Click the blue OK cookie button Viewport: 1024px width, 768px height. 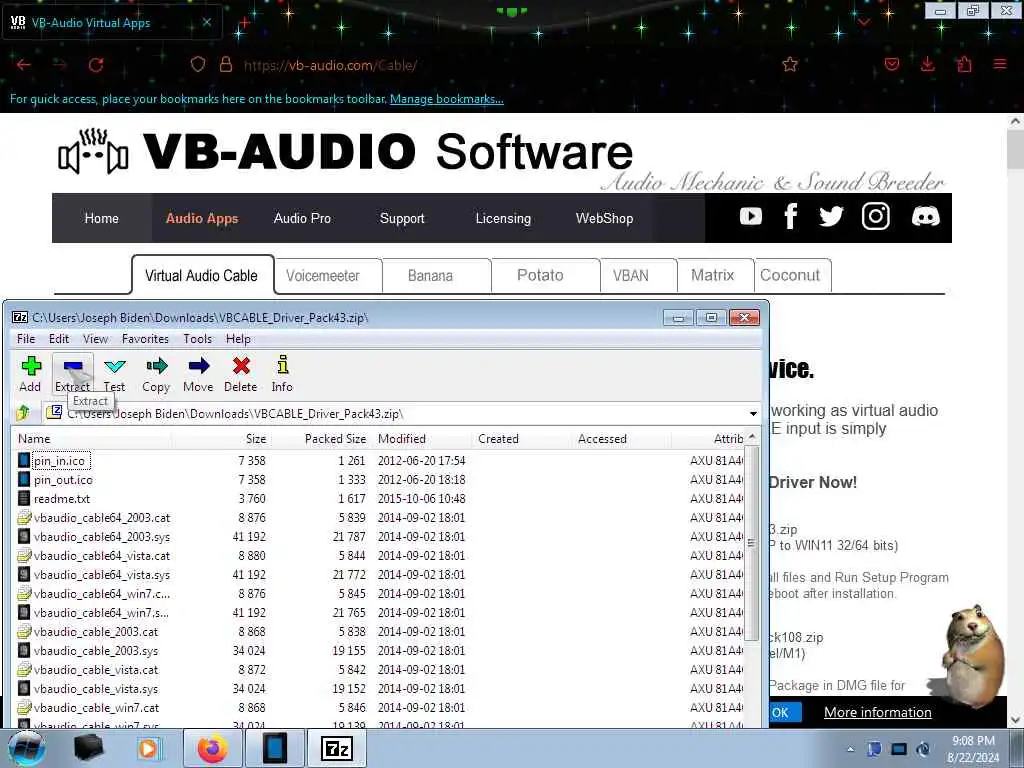tap(784, 712)
